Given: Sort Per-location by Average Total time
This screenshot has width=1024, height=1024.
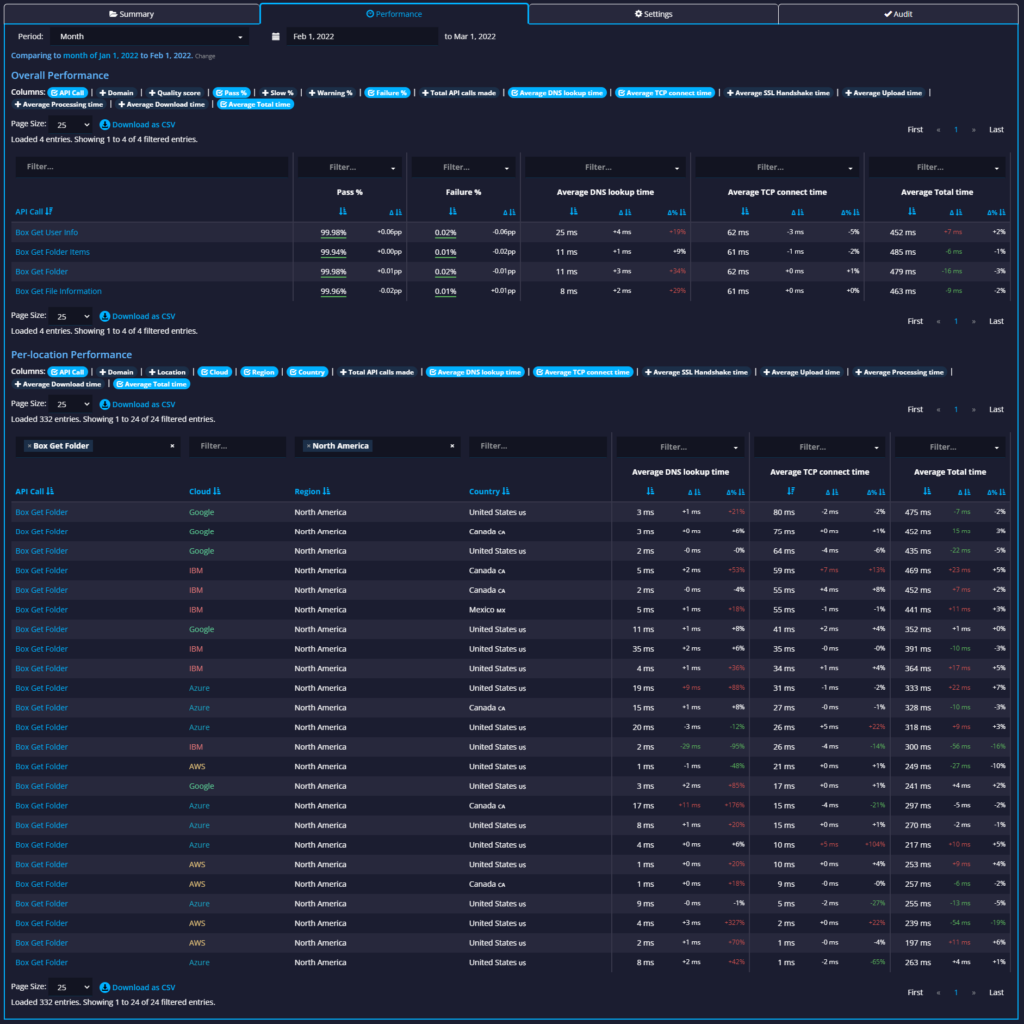Looking at the screenshot, I should click(x=927, y=491).
